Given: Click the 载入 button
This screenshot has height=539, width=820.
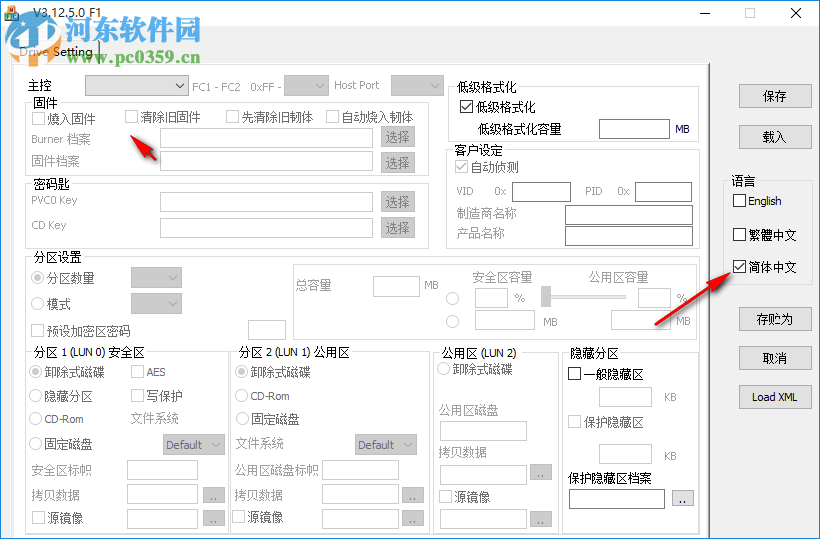Looking at the screenshot, I should click(775, 137).
